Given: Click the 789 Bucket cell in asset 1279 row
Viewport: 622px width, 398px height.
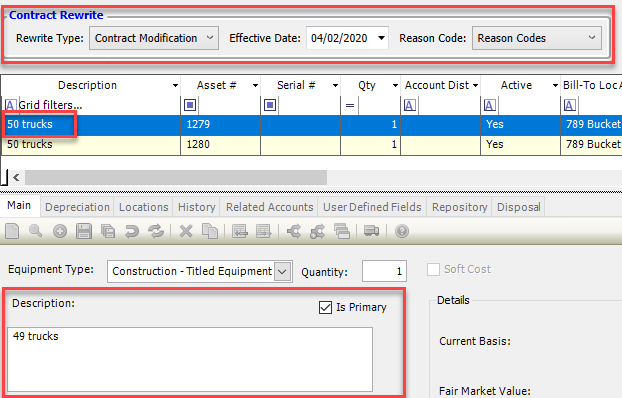Looking at the screenshot, I should 591,125.
